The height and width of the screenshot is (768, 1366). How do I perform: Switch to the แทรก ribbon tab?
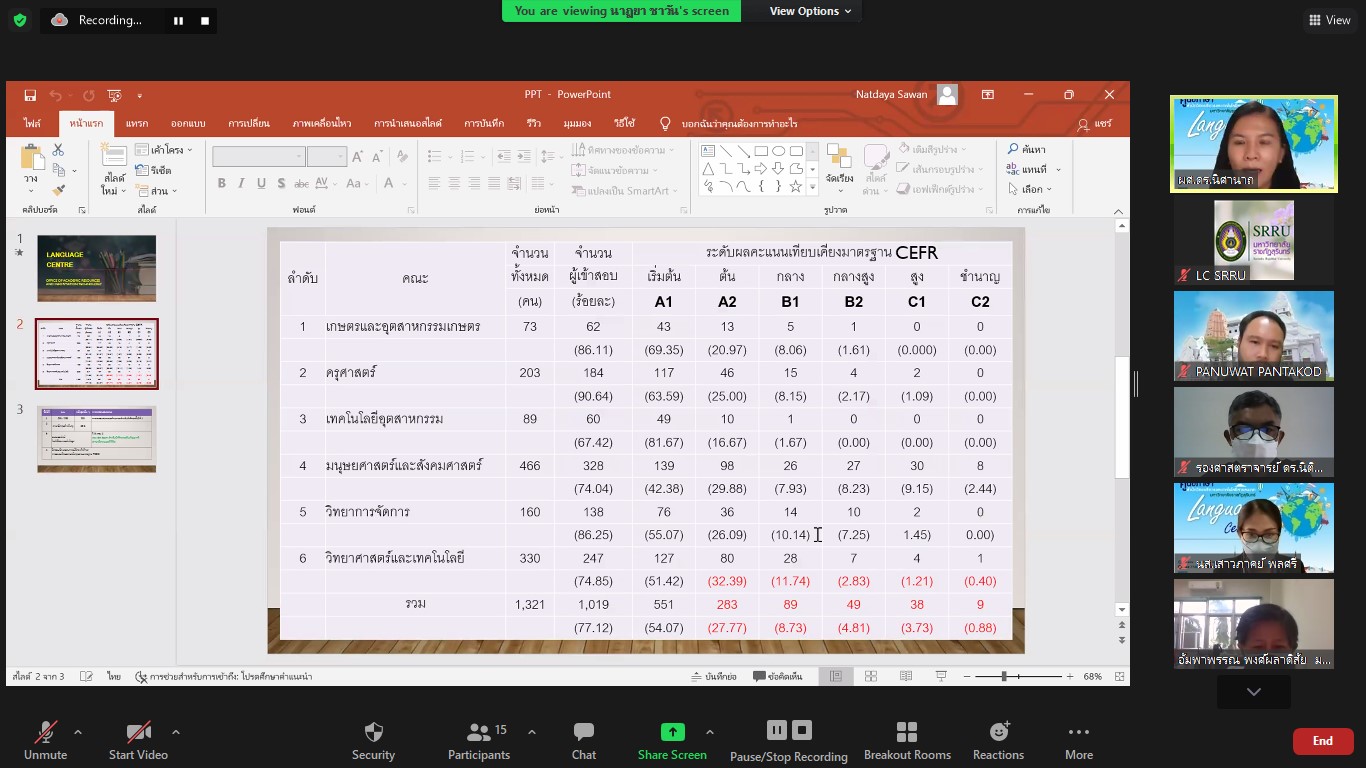click(x=137, y=123)
